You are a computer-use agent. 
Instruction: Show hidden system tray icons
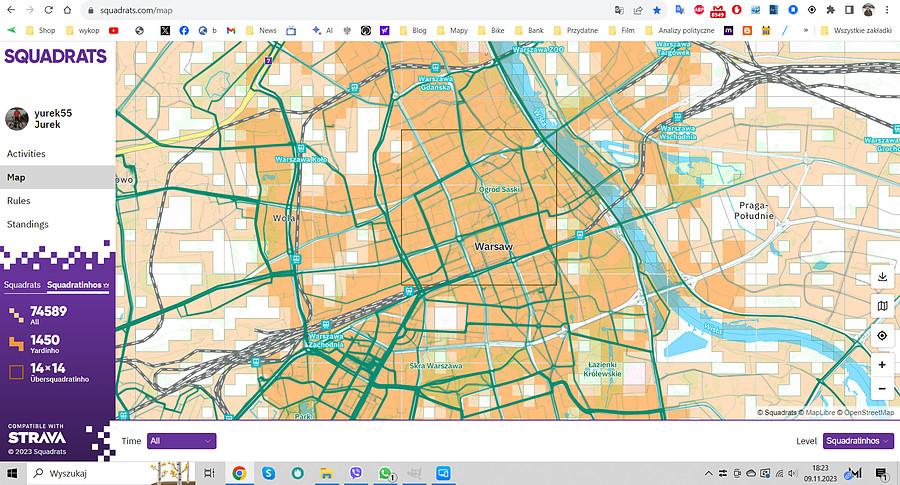[708, 474]
